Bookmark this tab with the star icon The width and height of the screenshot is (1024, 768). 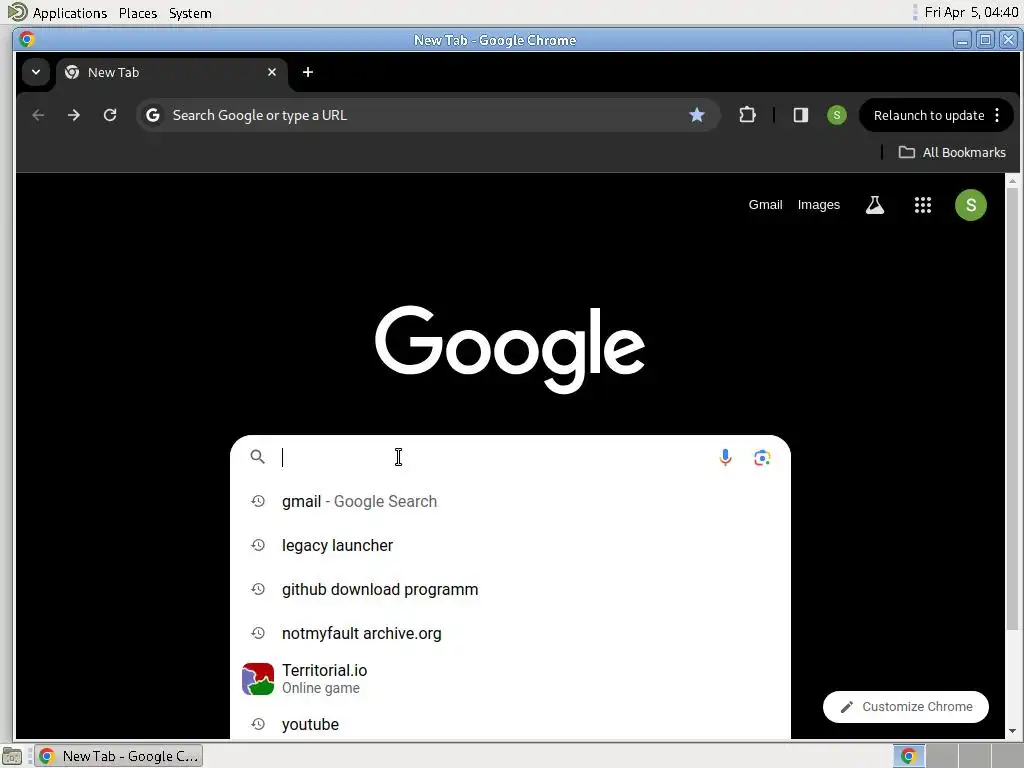pyautogui.click(x=697, y=116)
